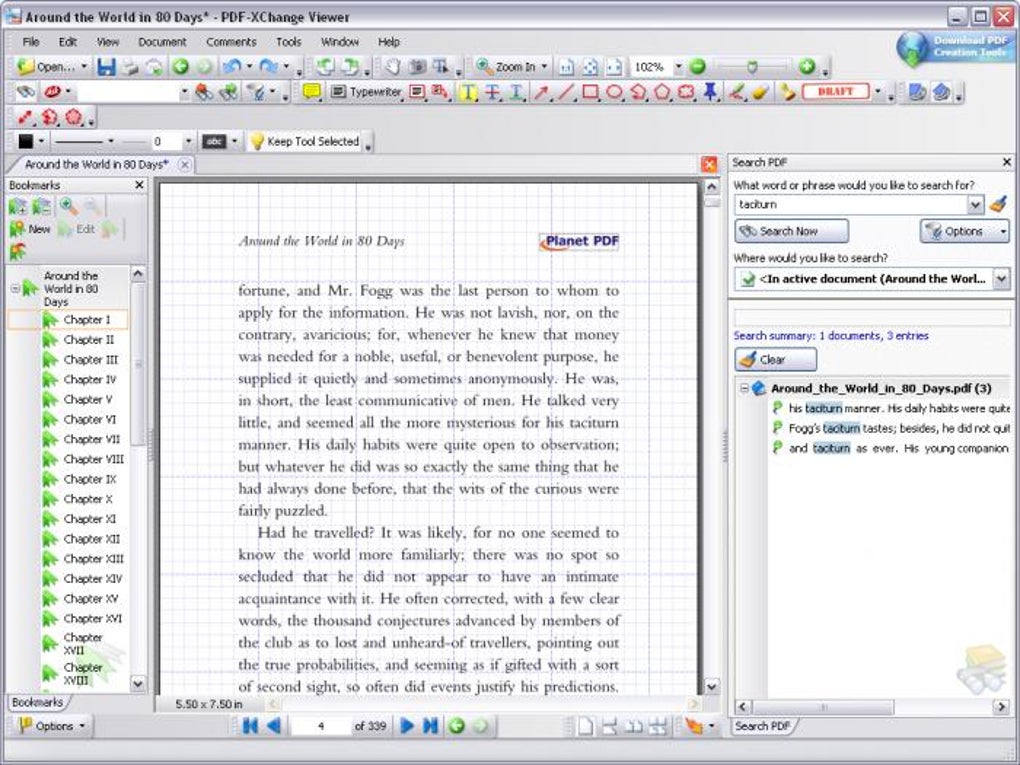Select the Typewriter tool
Image resolution: width=1020 pixels, height=765 pixels.
click(366, 92)
